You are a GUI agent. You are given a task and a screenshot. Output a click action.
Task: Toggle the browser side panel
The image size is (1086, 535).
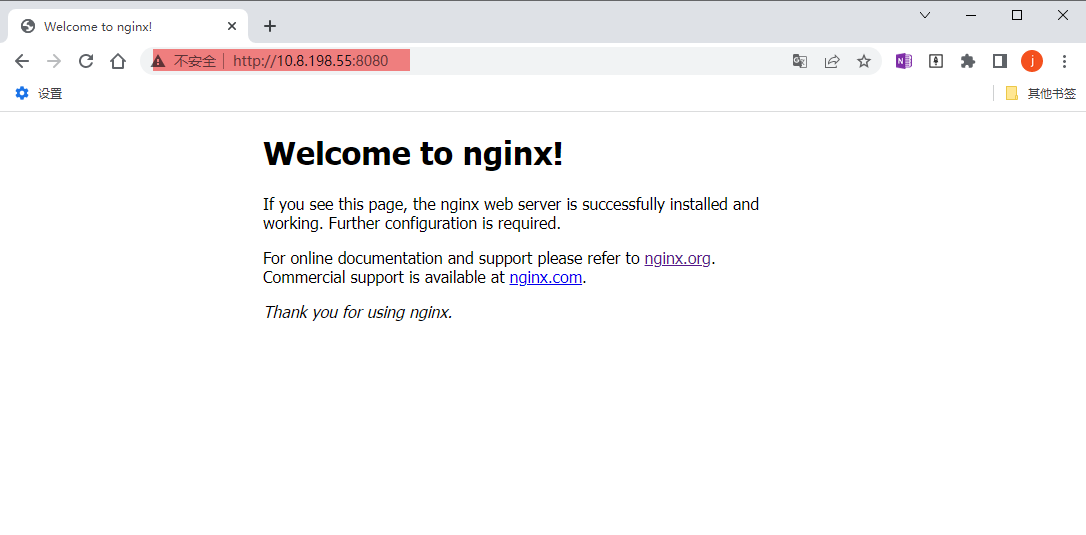tap(999, 61)
